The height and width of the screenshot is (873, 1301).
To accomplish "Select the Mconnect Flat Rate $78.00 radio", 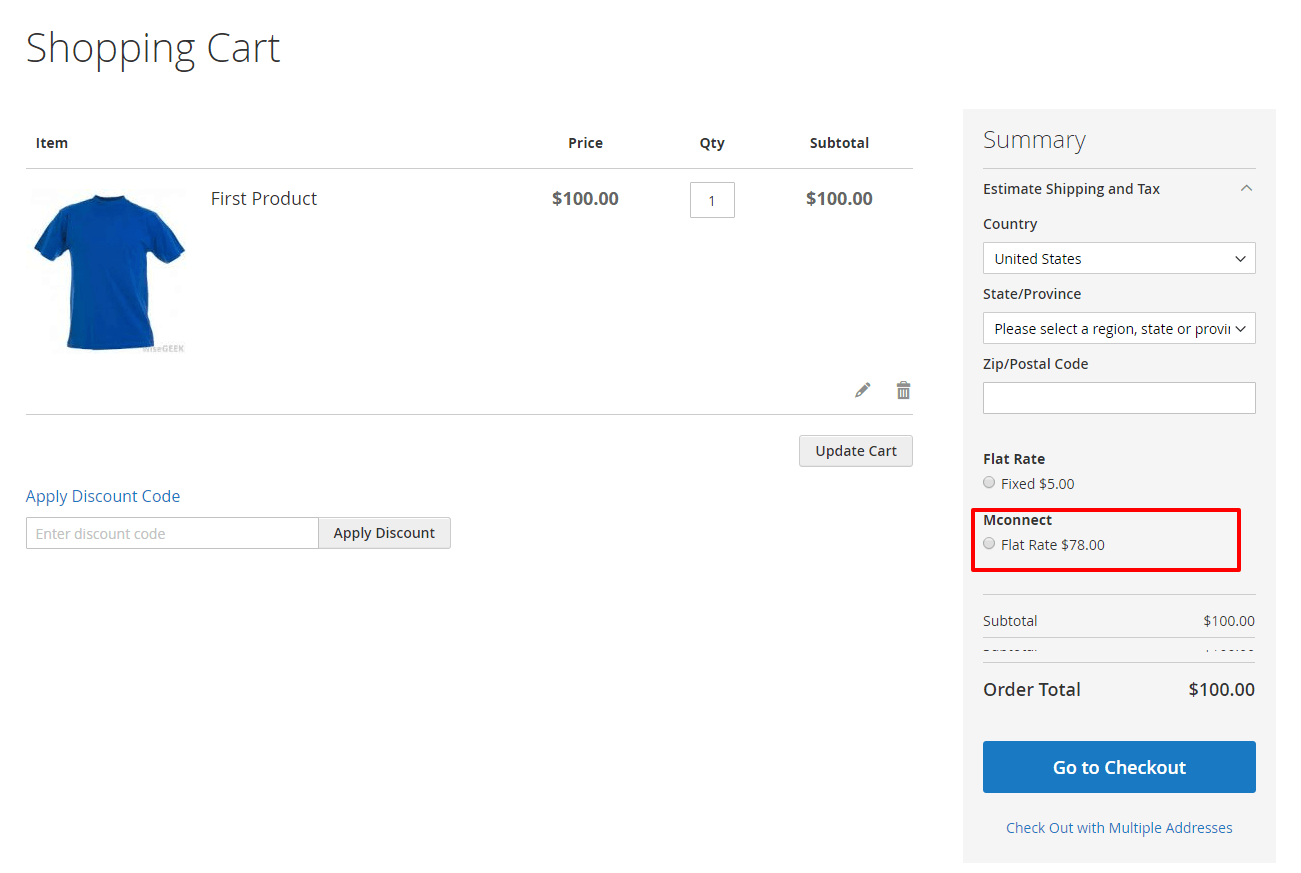I will point(989,544).
